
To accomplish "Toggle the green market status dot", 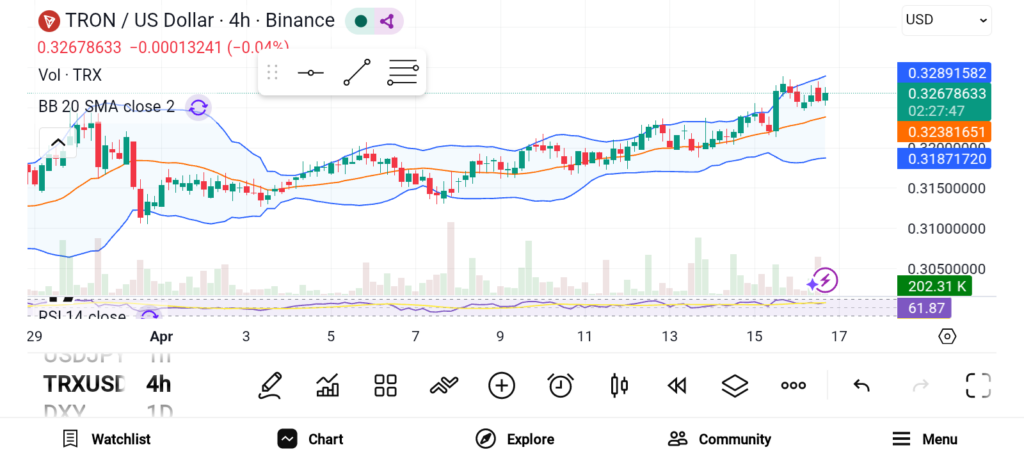I will point(360,20).
